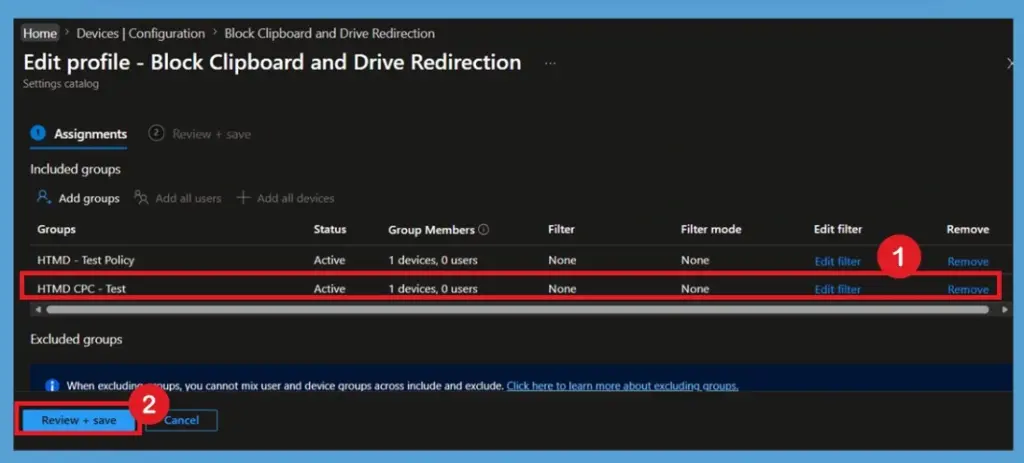Image resolution: width=1024 pixels, height=463 pixels.
Task: Click the Review + save button
Action: (x=79, y=421)
